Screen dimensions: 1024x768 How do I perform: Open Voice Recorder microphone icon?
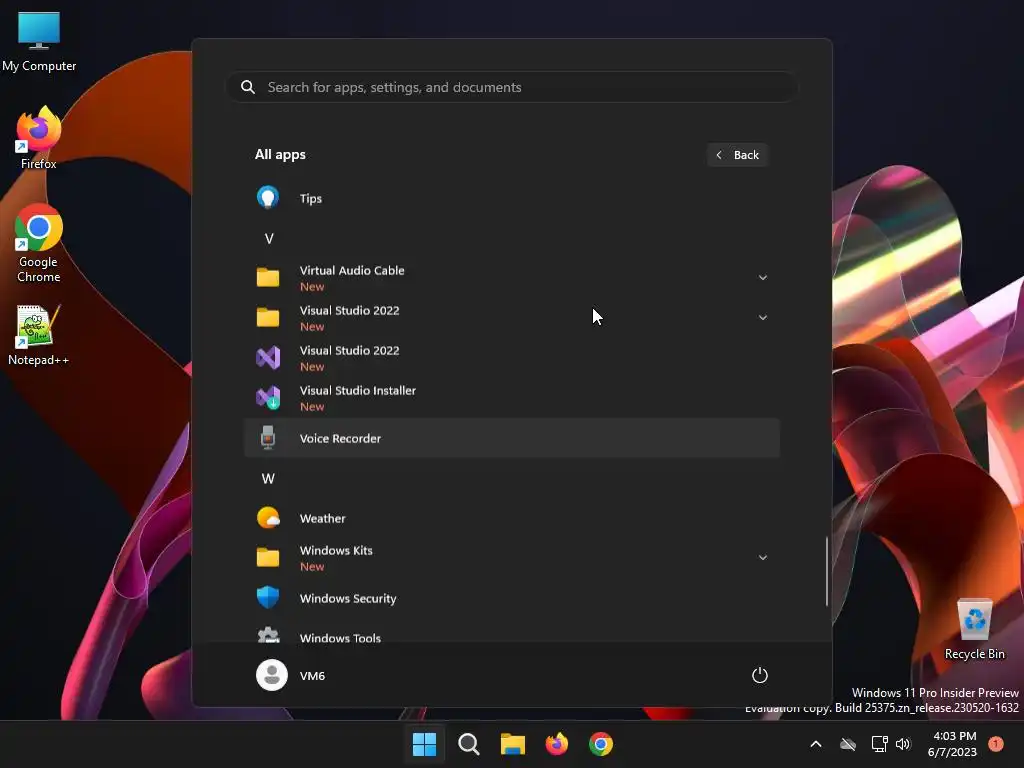(x=268, y=438)
